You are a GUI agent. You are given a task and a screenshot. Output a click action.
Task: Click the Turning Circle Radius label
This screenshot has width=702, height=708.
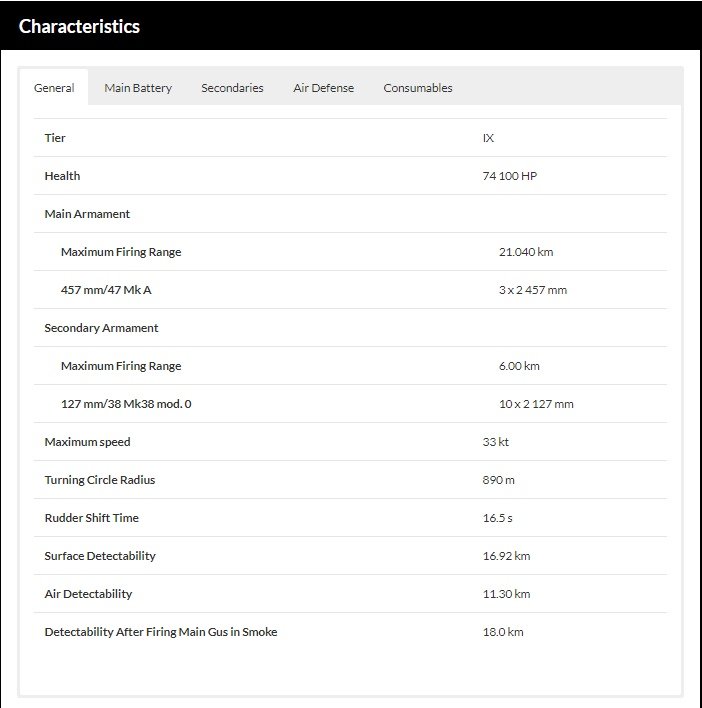(100, 480)
